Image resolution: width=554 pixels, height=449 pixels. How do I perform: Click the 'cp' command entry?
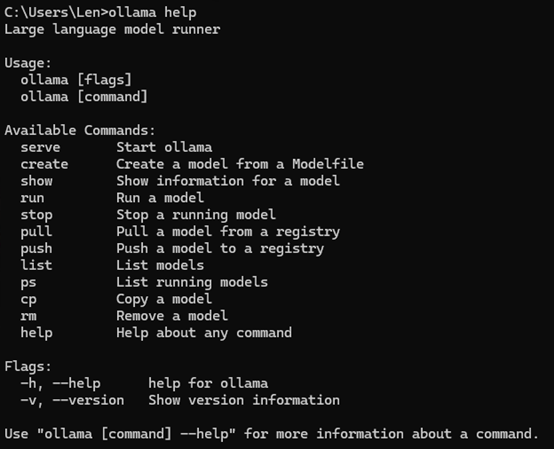[x=28, y=300]
